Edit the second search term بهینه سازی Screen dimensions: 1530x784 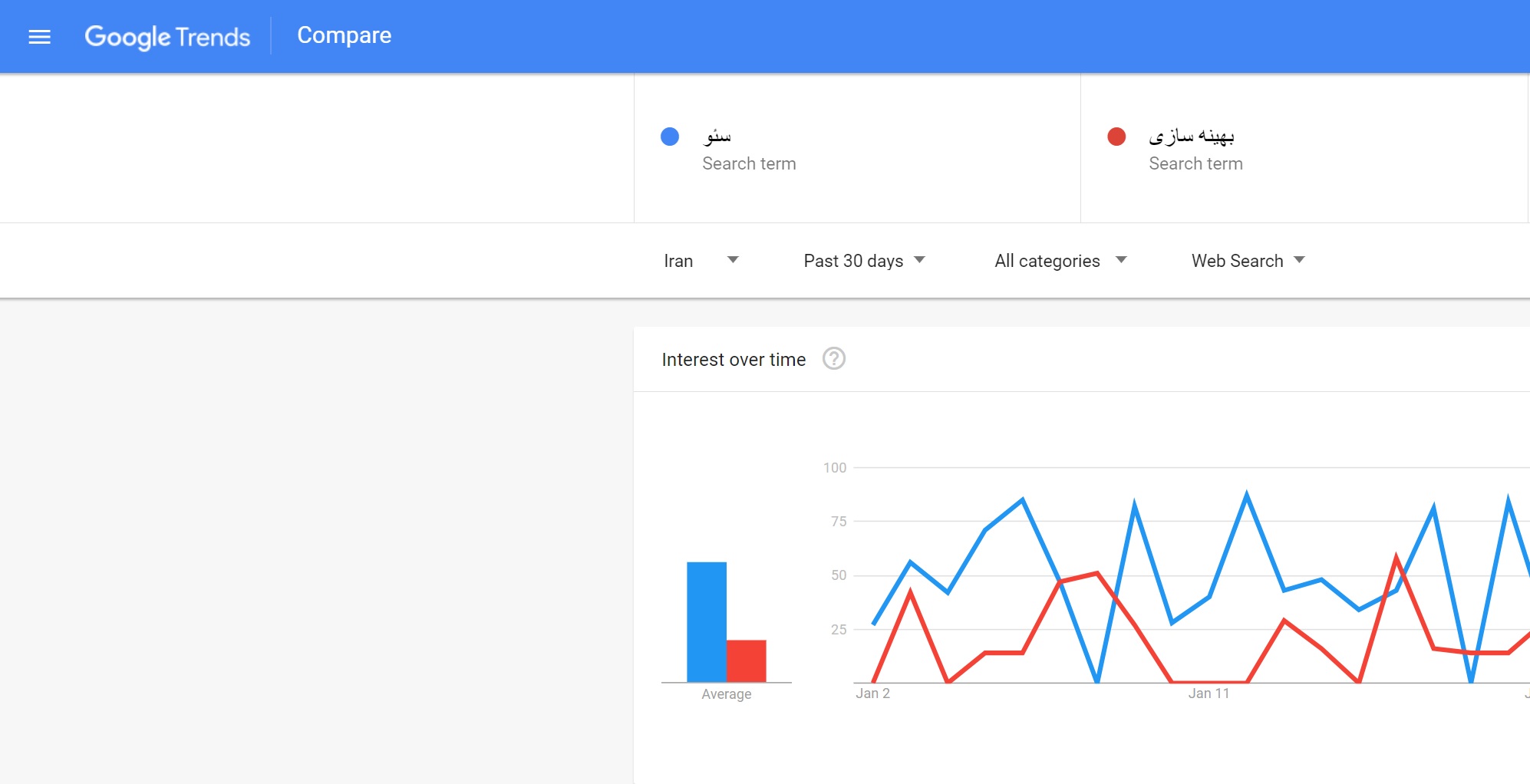[x=1191, y=137]
